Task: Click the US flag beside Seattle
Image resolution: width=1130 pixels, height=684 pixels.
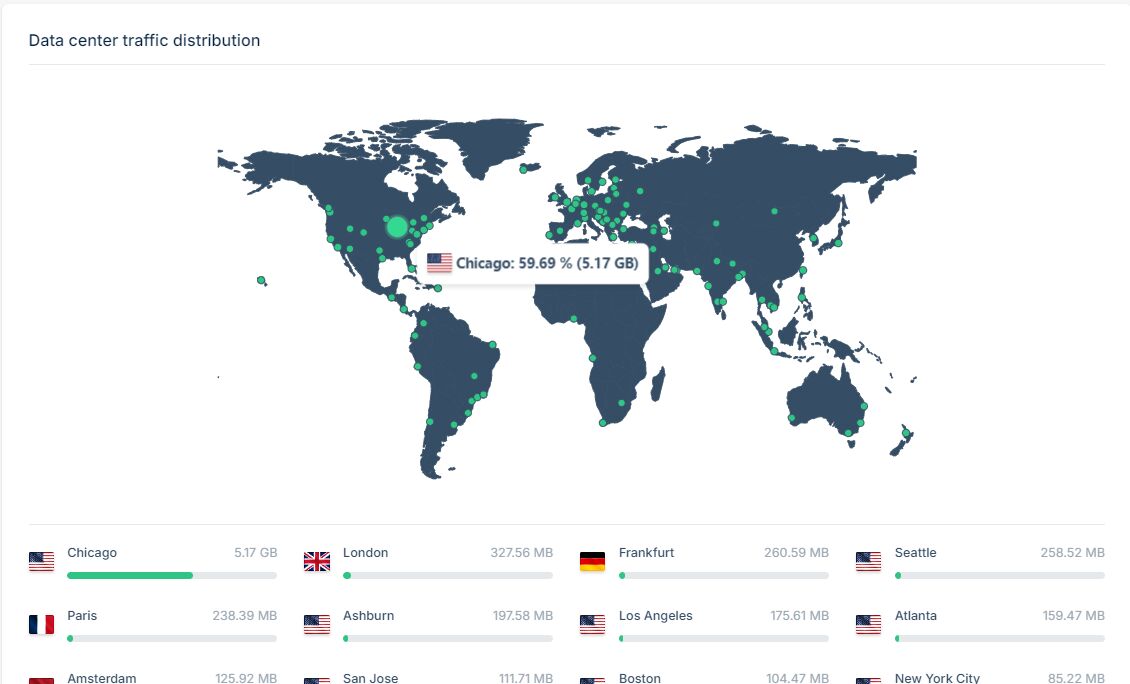Action: point(868,562)
